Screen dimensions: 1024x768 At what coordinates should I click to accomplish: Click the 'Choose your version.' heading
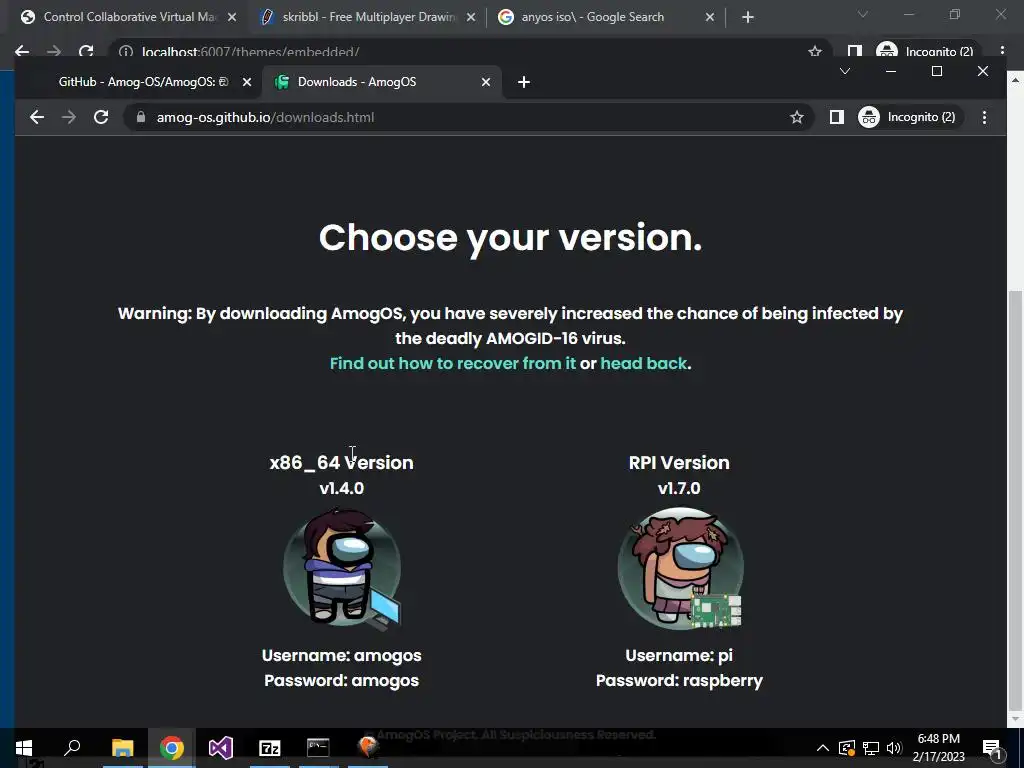pyautogui.click(x=511, y=237)
